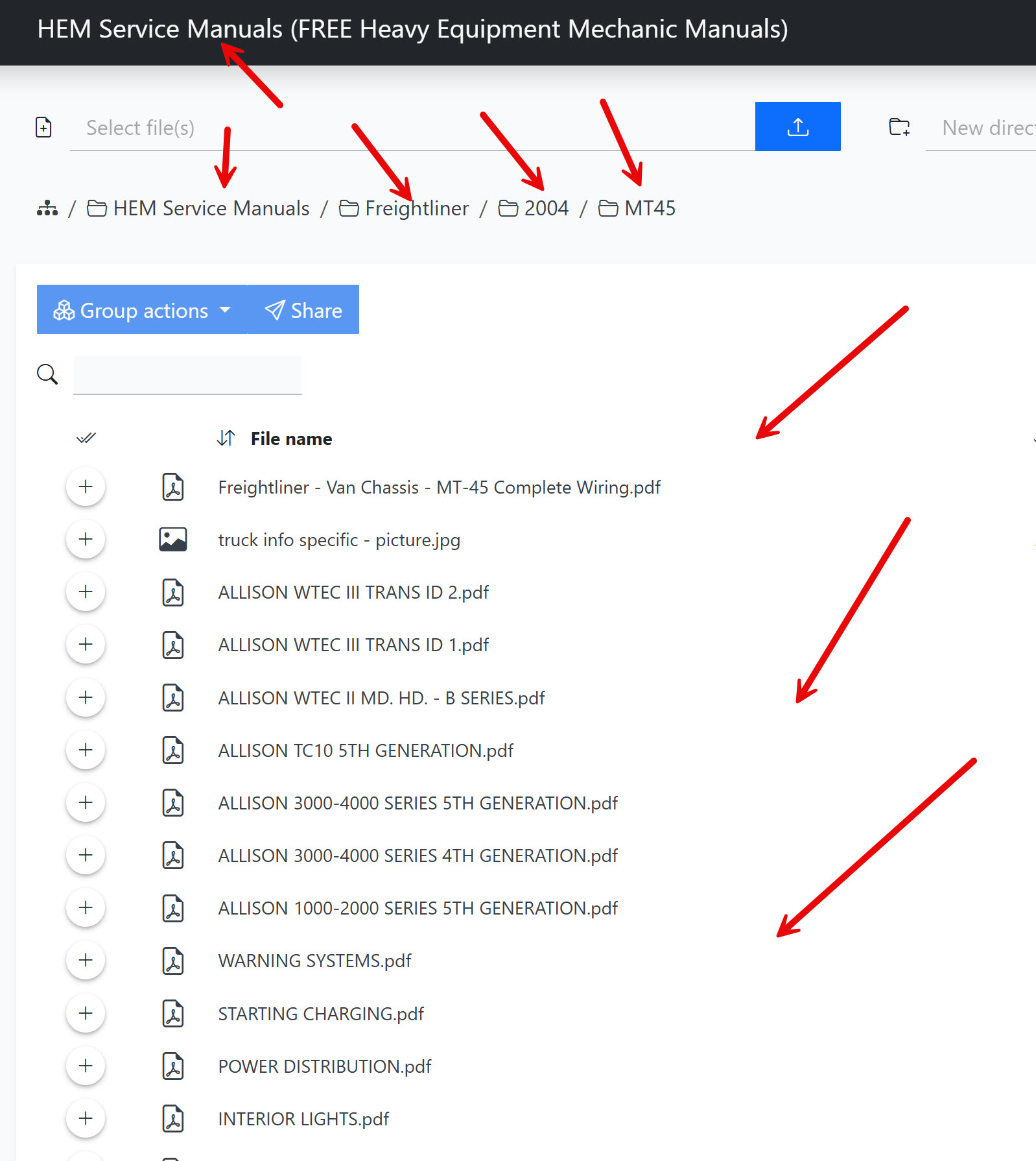Open INTERIOR LIGHTS.pdf
Screen dimensions: 1036x1161
[303, 1119]
